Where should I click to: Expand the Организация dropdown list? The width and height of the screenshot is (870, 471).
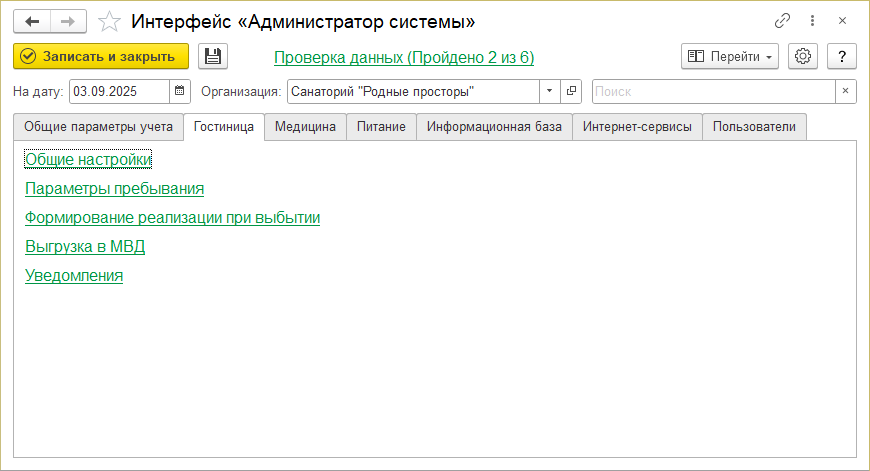(x=550, y=92)
